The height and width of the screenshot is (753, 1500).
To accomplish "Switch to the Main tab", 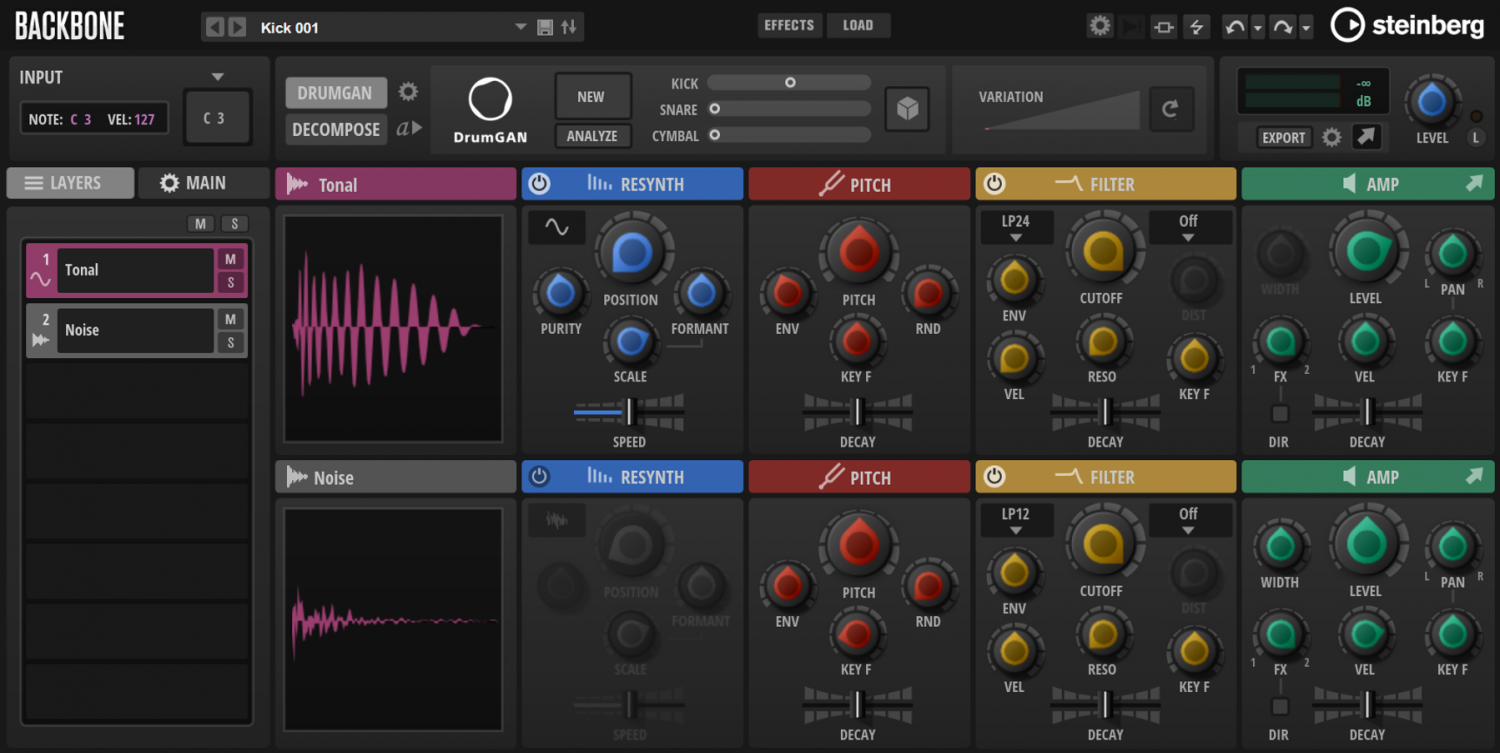I will pos(204,183).
